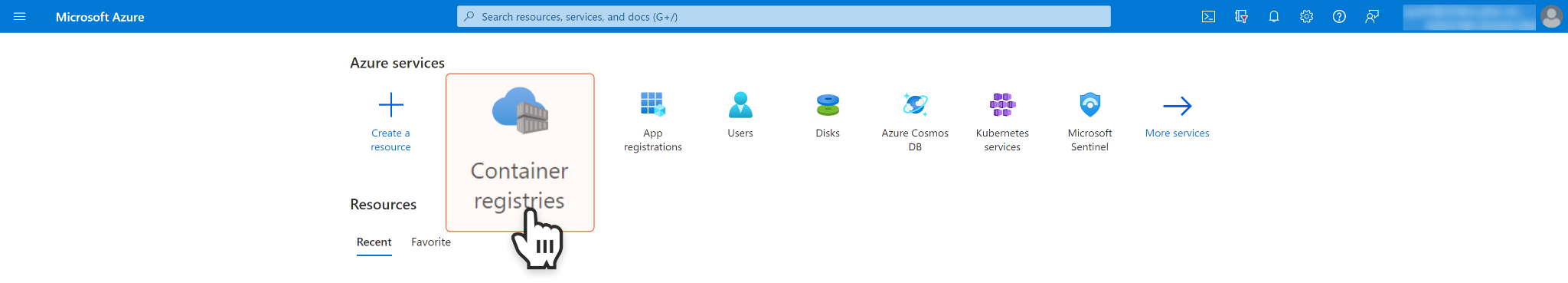1568x283 pixels.
Task: Open Kubernetes services
Action: click(1002, 121)
